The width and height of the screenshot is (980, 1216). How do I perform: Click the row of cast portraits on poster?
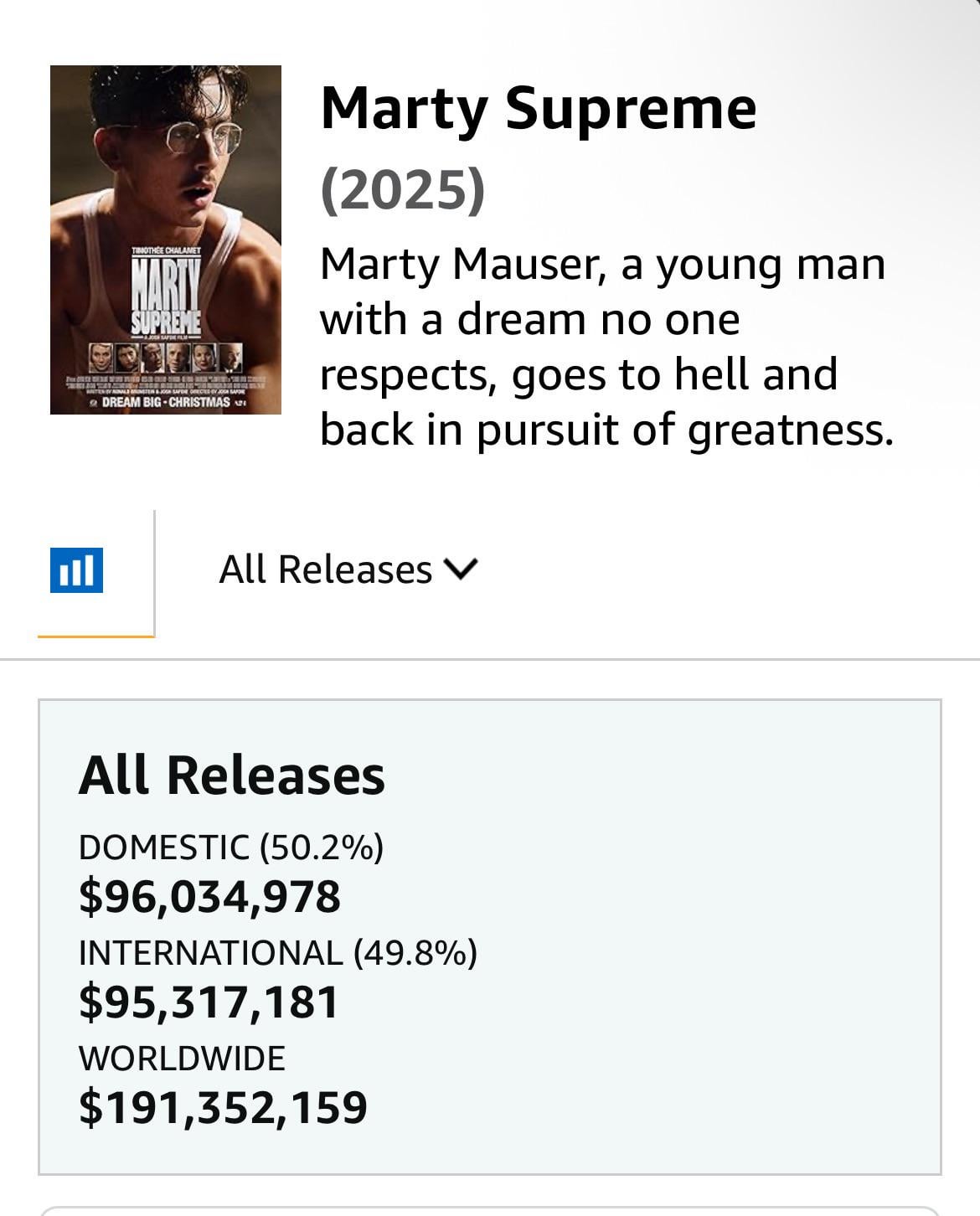tap(166, 358)
